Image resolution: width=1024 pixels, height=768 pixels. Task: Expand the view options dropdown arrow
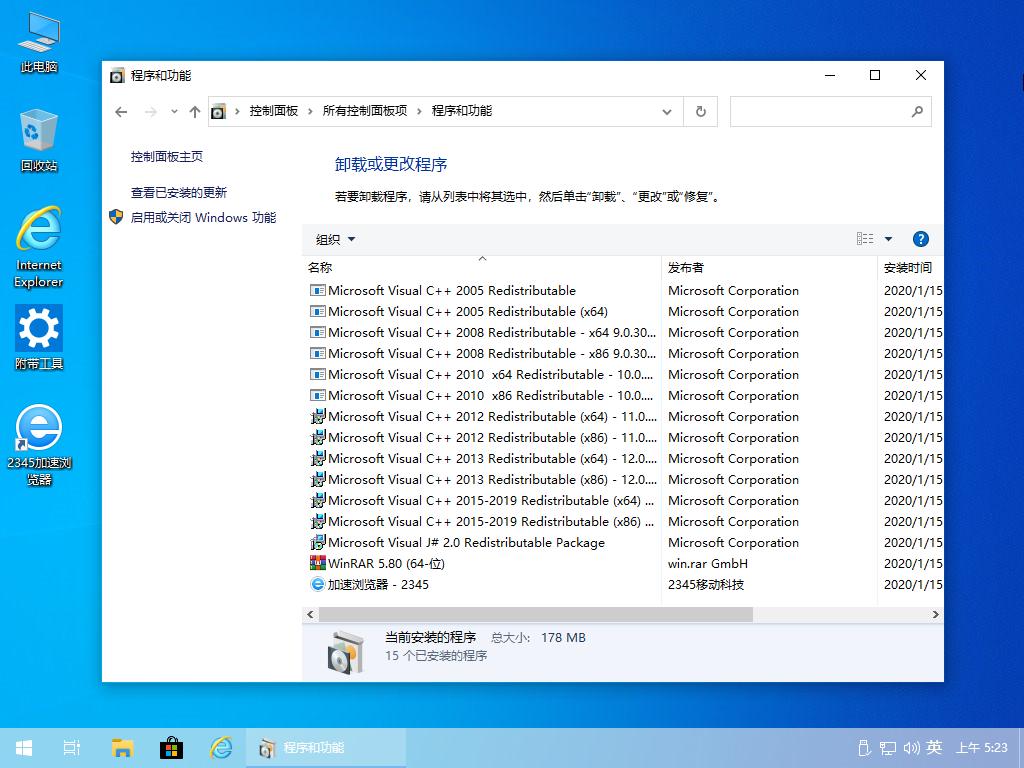click(x=888, y=239)
